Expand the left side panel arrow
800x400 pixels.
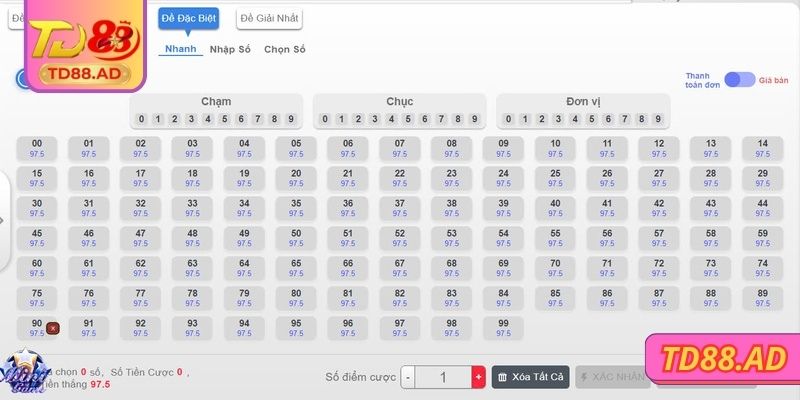tap(3, 220)
